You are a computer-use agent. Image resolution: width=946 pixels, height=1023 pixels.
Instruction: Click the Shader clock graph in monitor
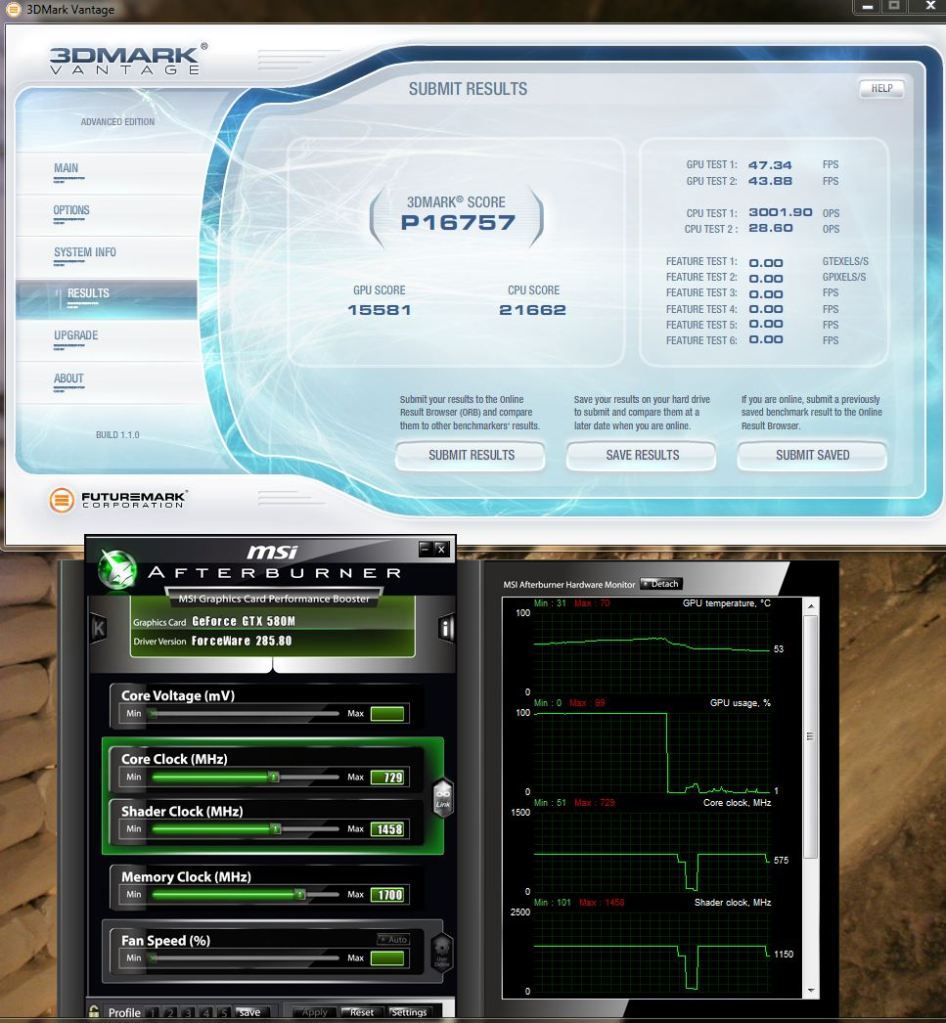tap(652, 952)
